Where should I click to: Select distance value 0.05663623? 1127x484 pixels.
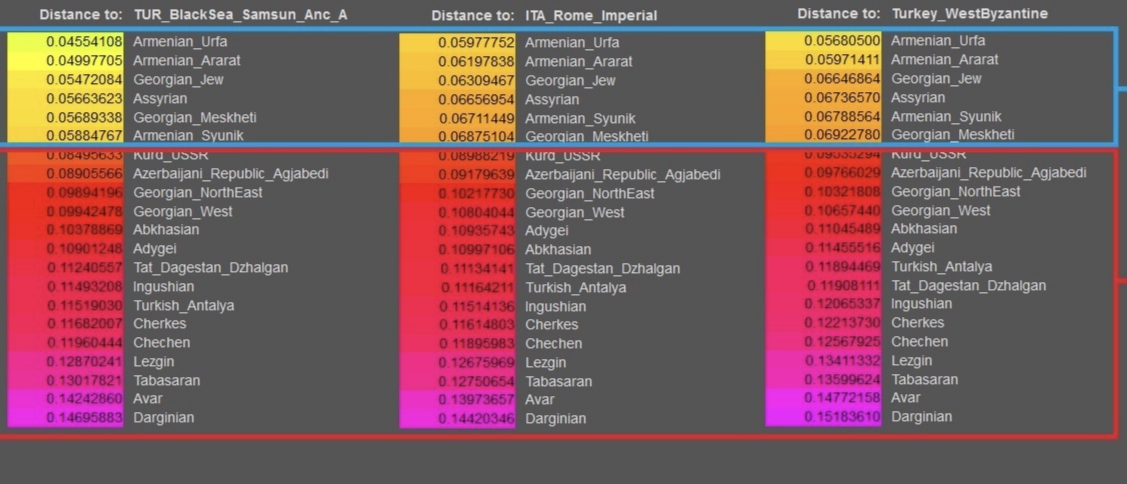(85, 99)
